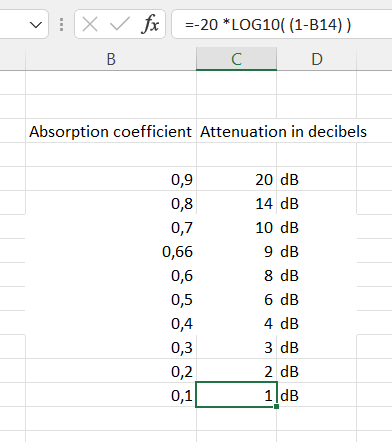
Task: Select the Attenuation in decibels cell
Action: (236, 131)
